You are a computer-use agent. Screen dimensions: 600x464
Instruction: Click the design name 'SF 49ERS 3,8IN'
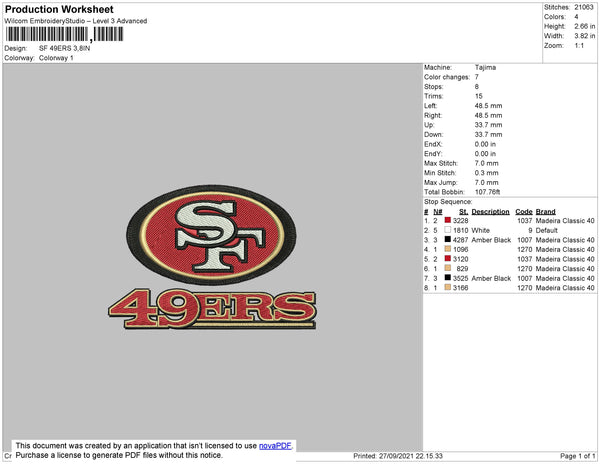(x=64, y=49)
